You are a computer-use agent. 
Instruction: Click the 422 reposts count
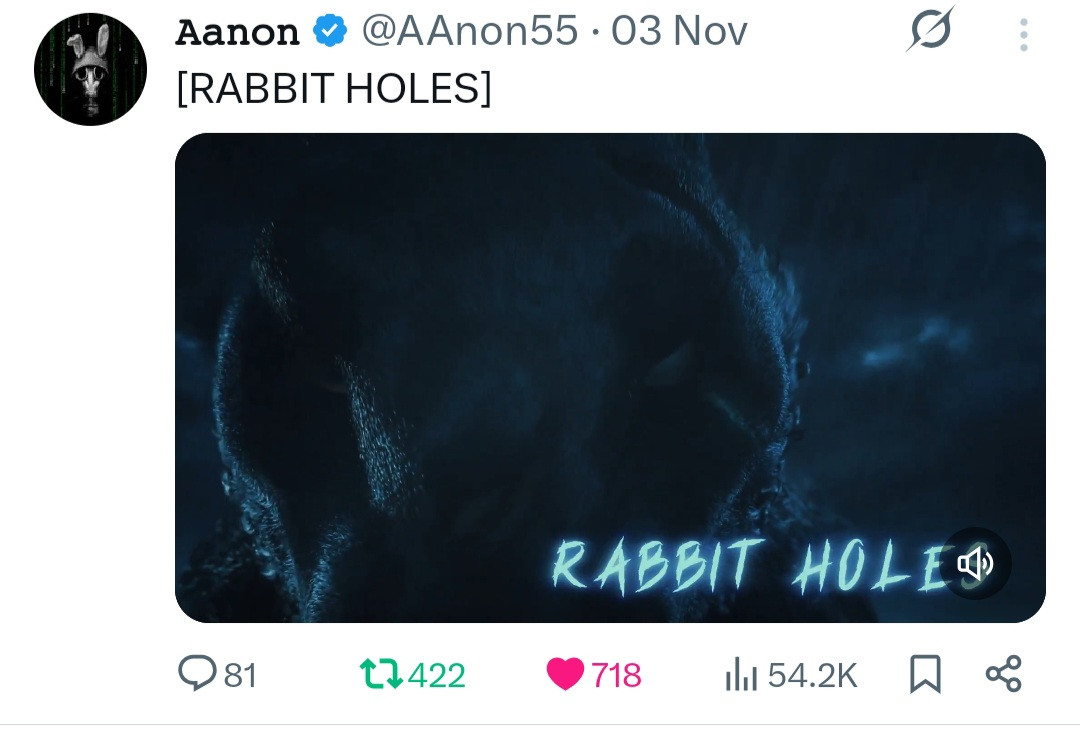(437, 675)
